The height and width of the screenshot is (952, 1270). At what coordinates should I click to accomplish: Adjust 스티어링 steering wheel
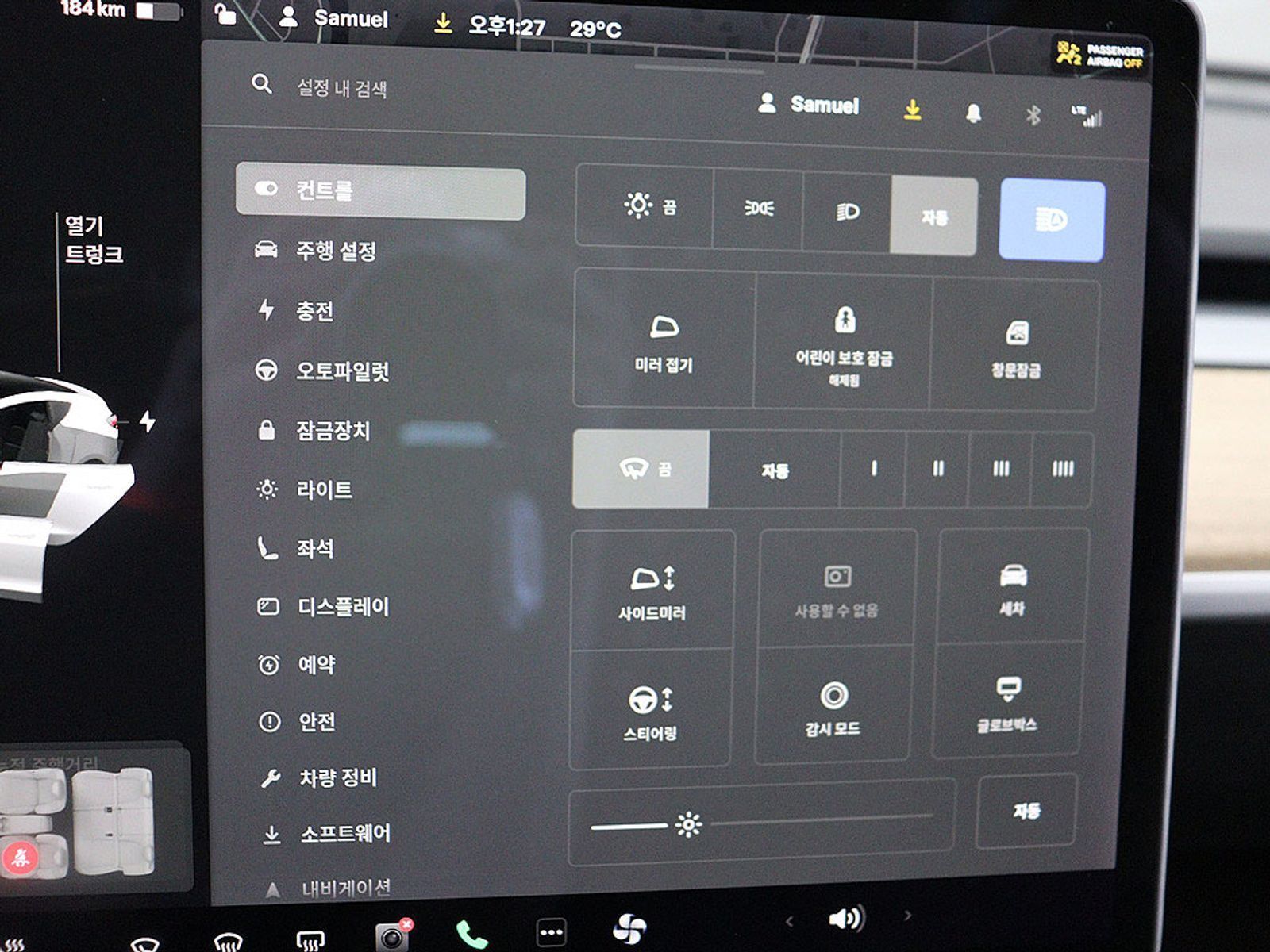click(x=649, y=710)
